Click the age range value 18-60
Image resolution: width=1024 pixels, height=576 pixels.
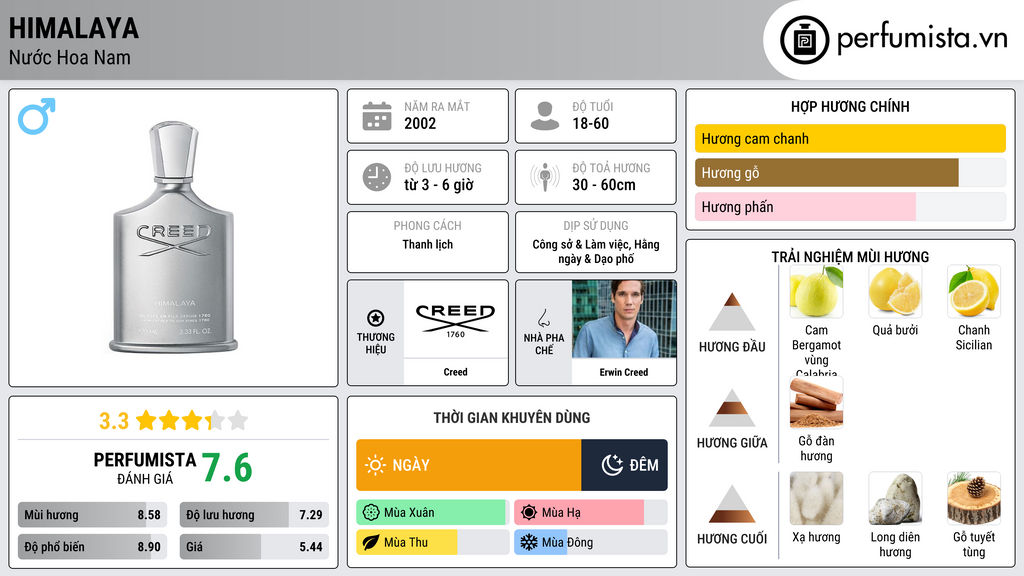pyautogui.click(x=590, y=123)
